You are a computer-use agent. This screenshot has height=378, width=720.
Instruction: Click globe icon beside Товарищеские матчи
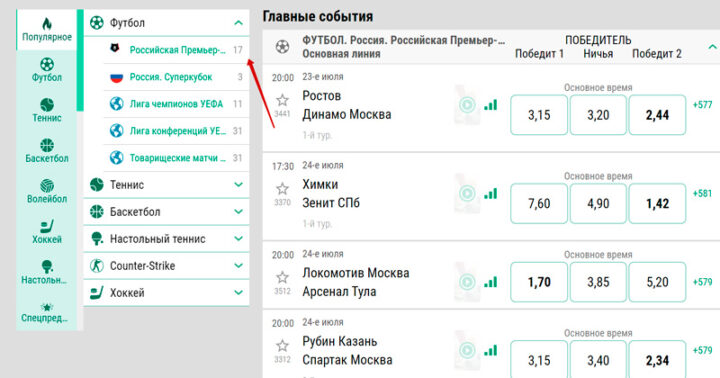(x=117, y=158)
